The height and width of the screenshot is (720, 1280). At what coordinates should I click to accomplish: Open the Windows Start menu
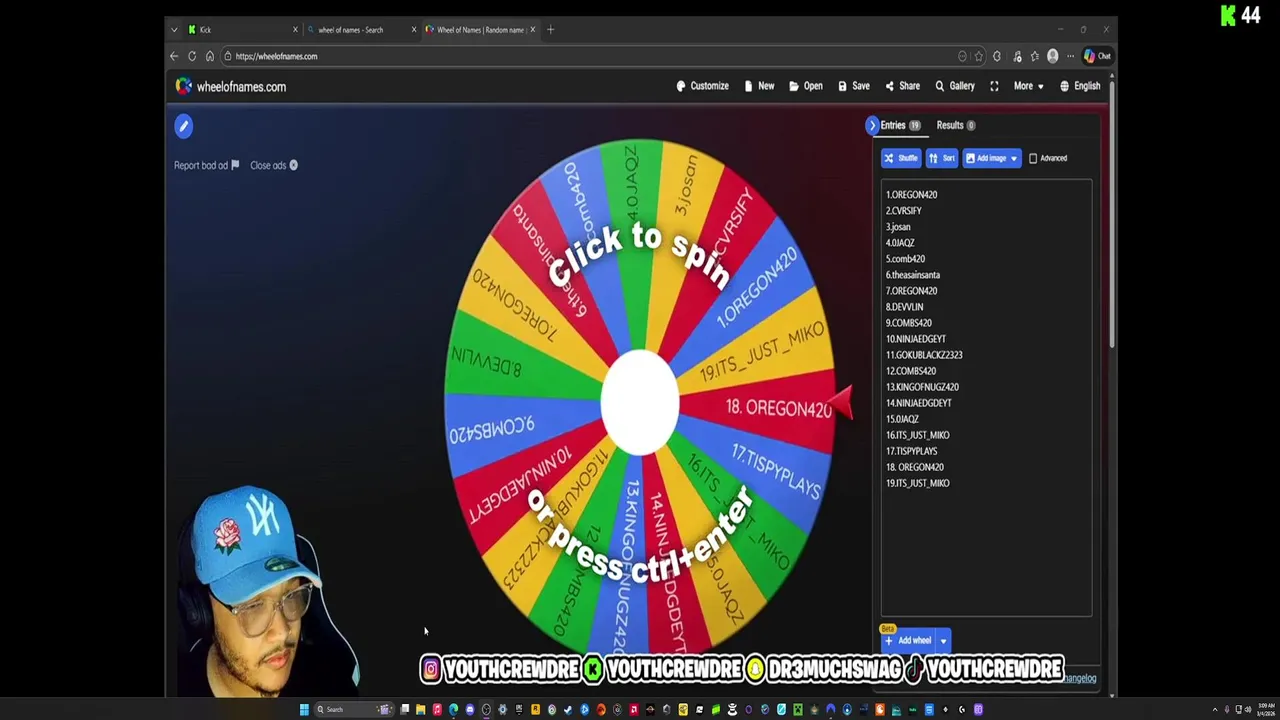(x=304, y=710)
